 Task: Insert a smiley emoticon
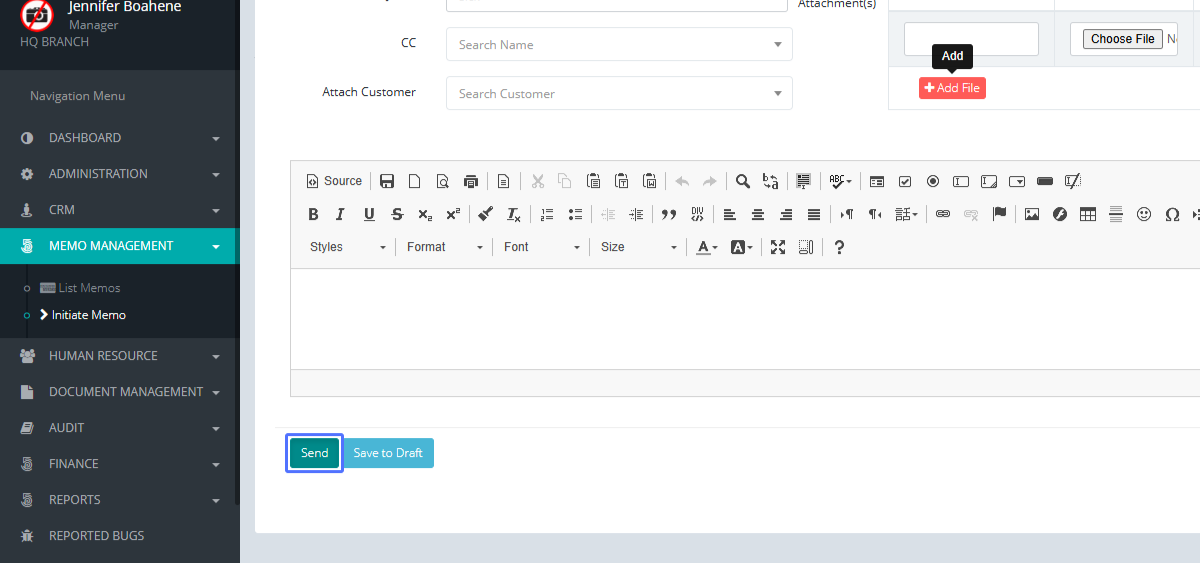click(x=1144, y=214)
